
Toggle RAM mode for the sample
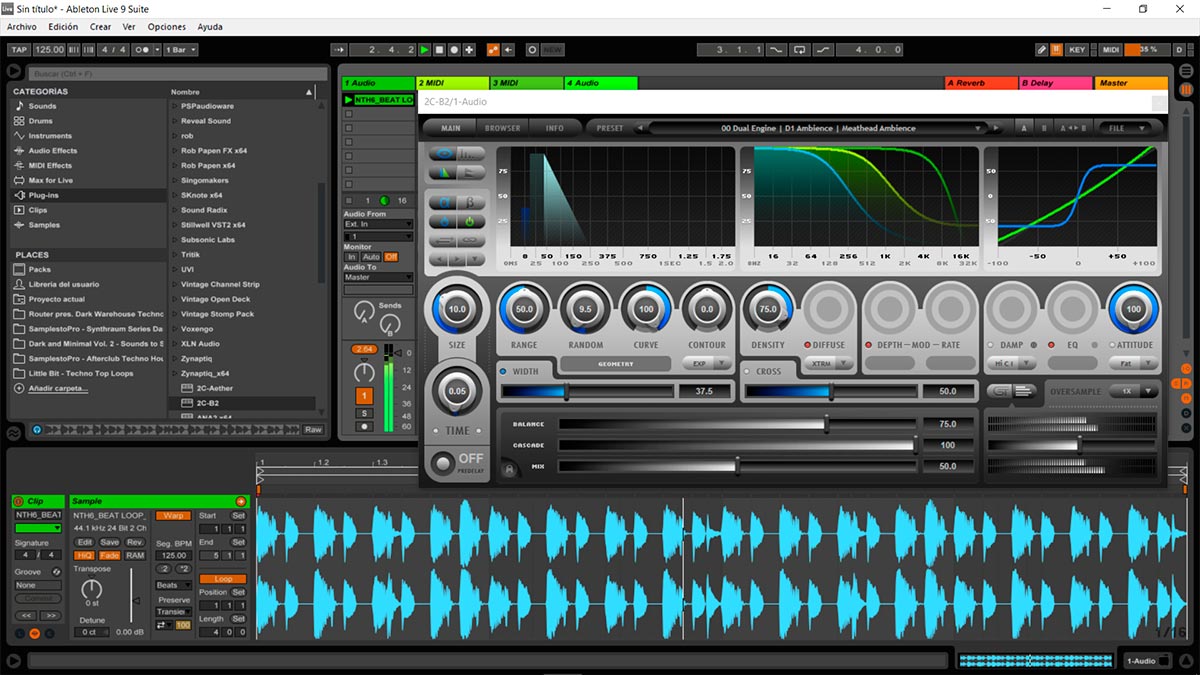click(135, 556)
